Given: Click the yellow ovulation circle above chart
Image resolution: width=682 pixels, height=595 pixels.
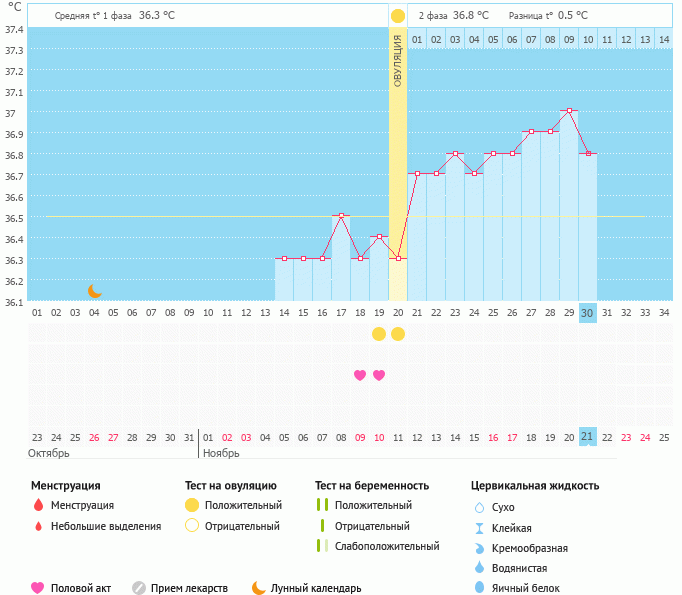Looking at the screenshot, I should pos(398,16).
